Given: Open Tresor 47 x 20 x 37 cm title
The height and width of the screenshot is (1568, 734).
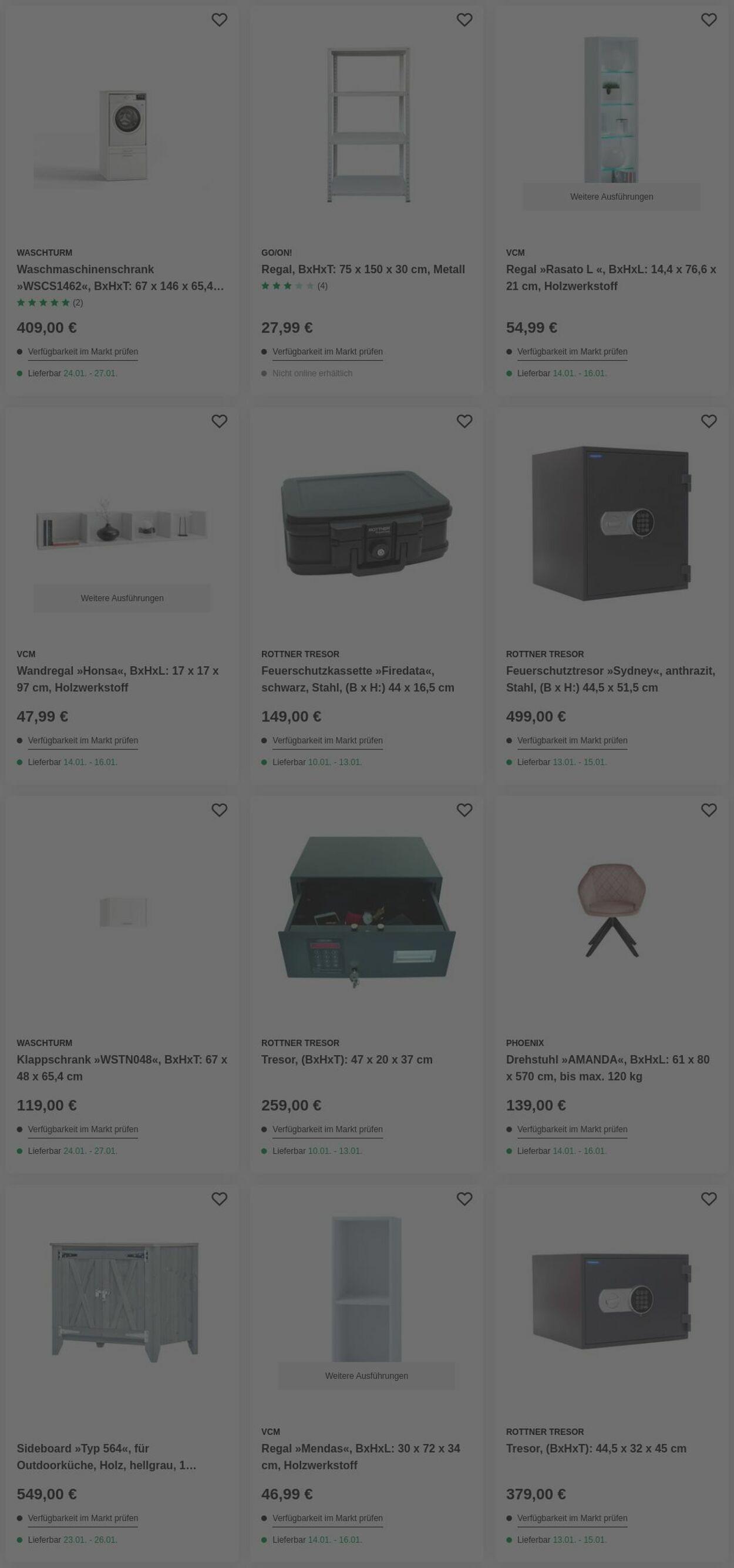Looking at the screenshot, I should 347,1060.
